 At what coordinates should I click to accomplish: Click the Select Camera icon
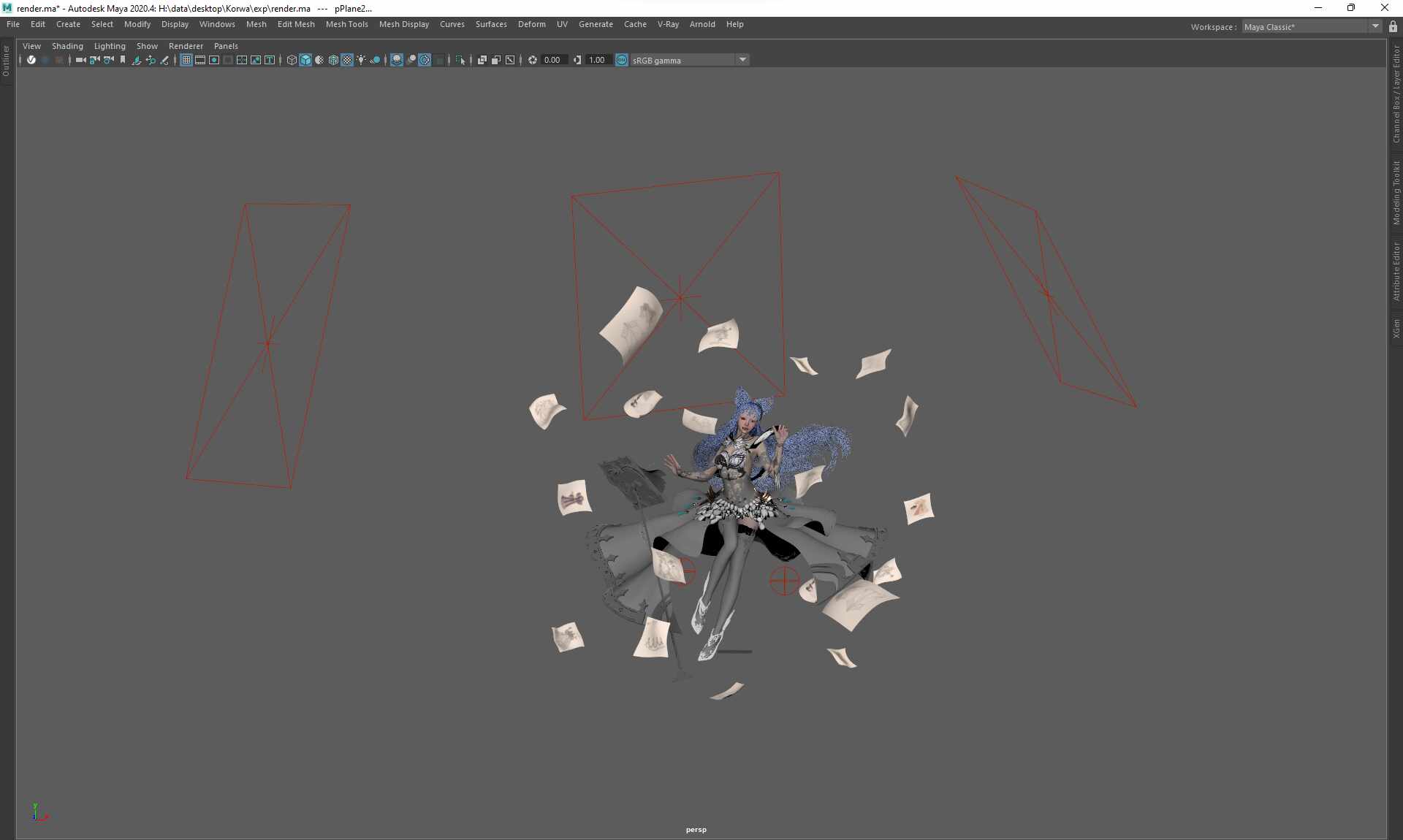coord(80,60)
